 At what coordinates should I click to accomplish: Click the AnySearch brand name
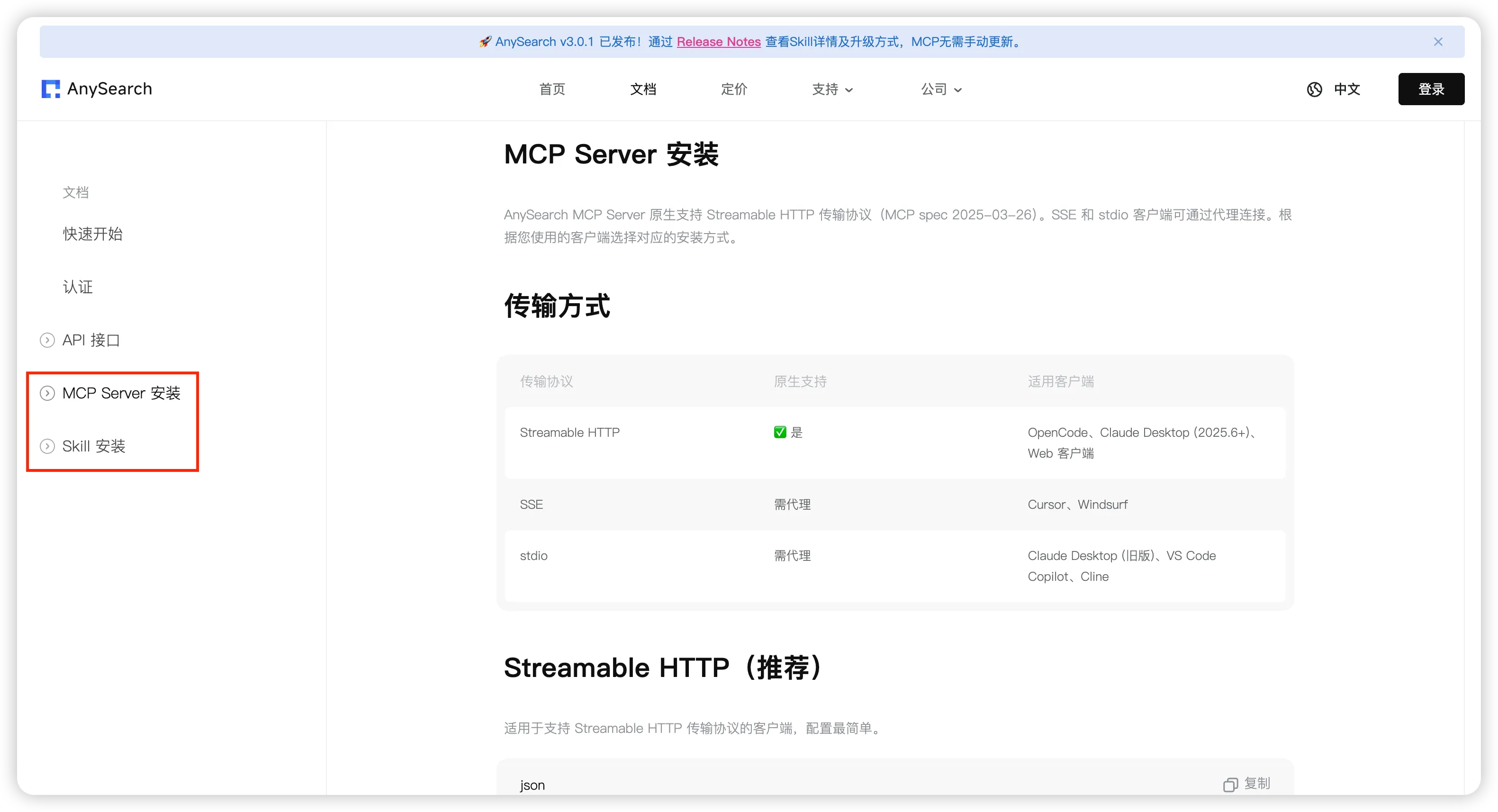[109, 89]
